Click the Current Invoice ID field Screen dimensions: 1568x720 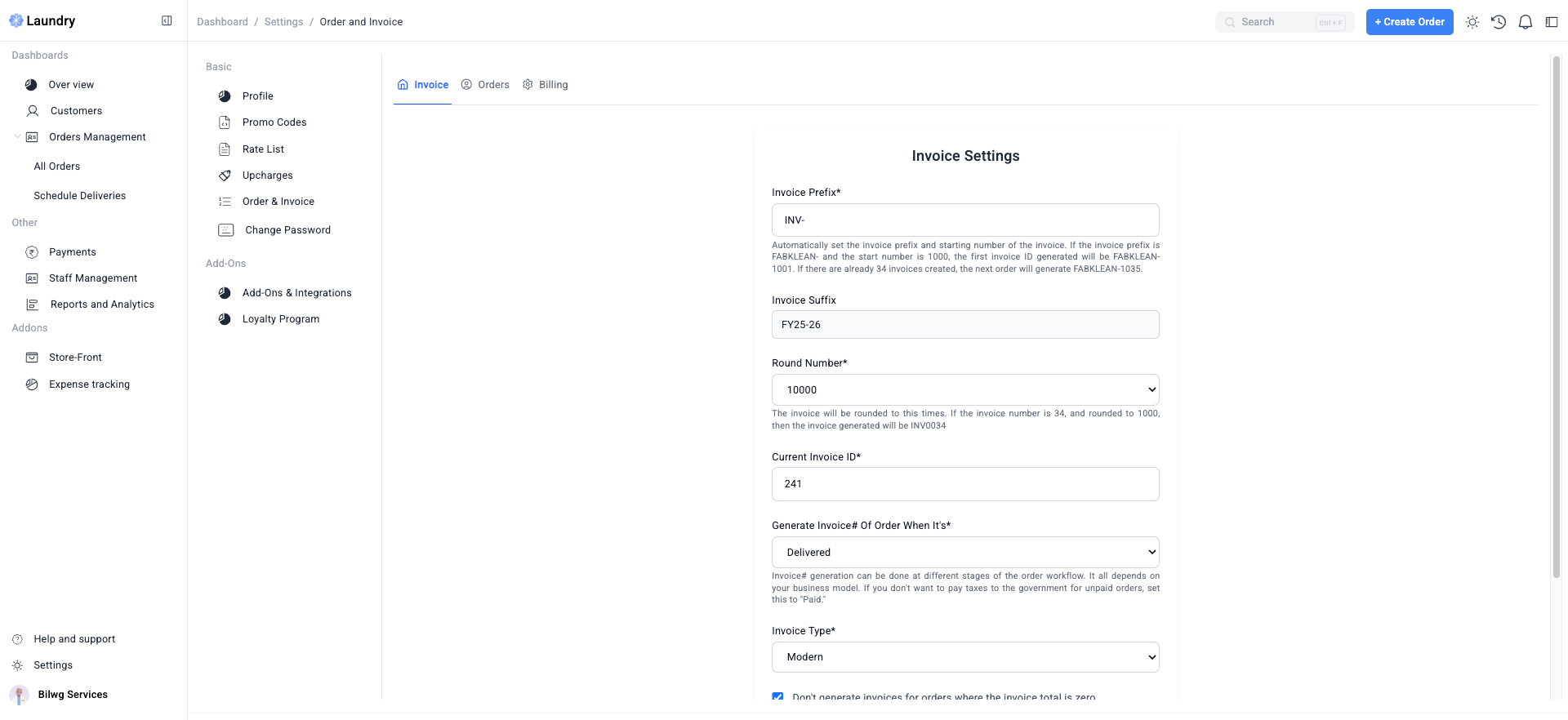point(965,484)
